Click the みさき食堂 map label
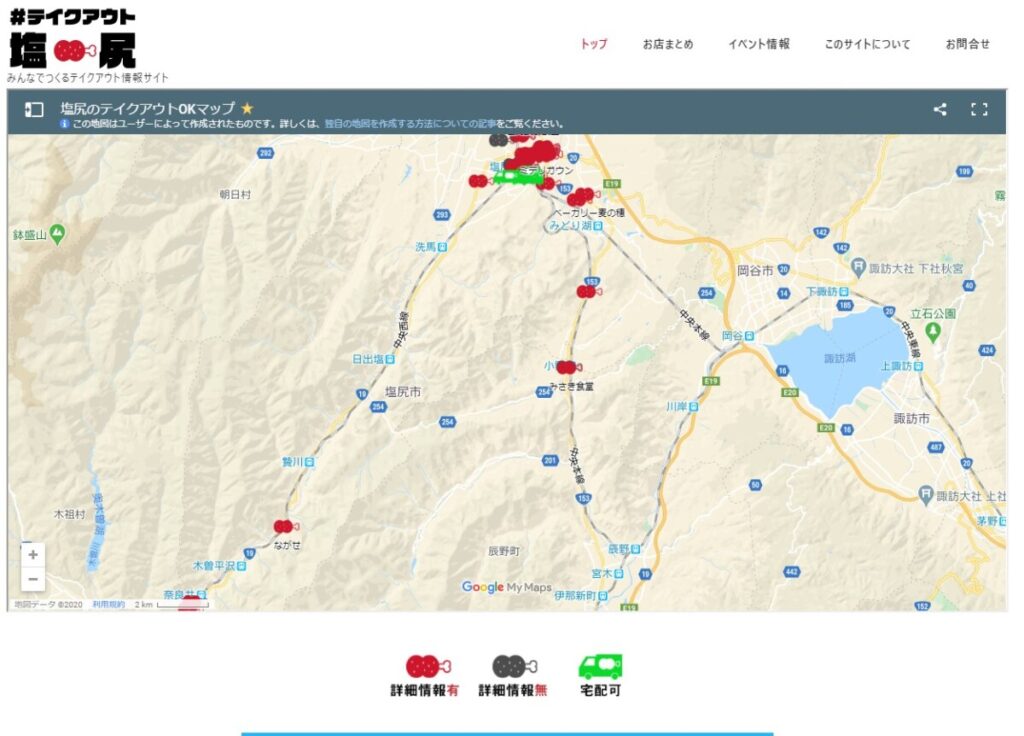The width and height of the screenshot is (1024, 736). (x=571, y=387)
